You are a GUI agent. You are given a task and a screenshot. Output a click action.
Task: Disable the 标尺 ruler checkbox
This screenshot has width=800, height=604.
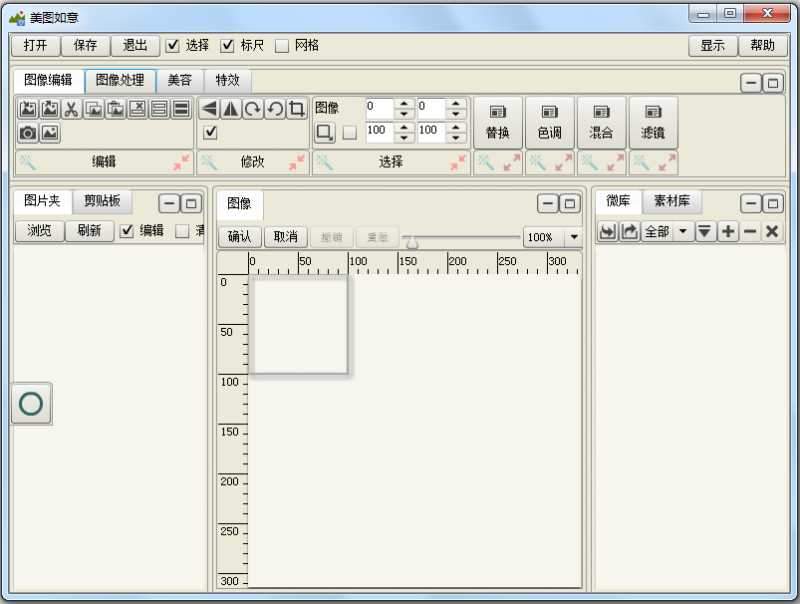click(x=227, y=45)
